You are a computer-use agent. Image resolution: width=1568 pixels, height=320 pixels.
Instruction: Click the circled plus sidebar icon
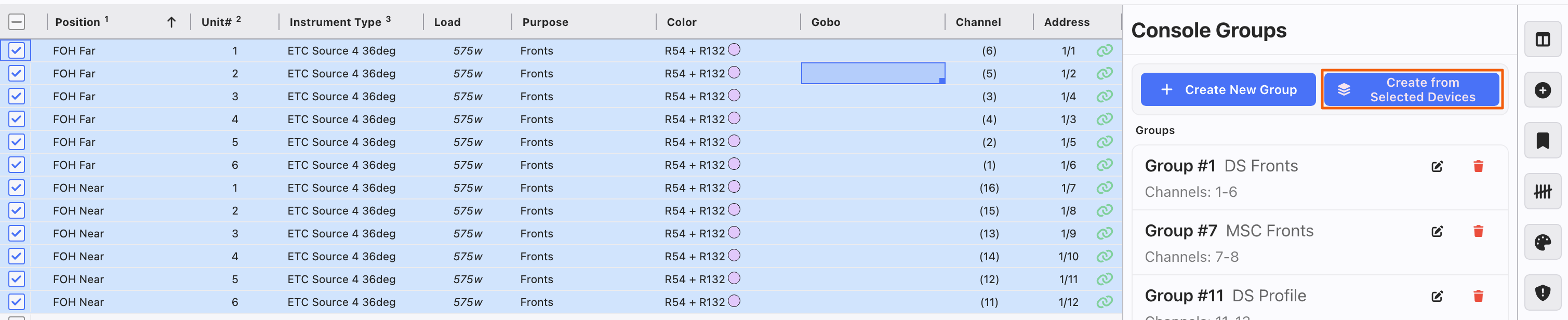pos(1542,90)
